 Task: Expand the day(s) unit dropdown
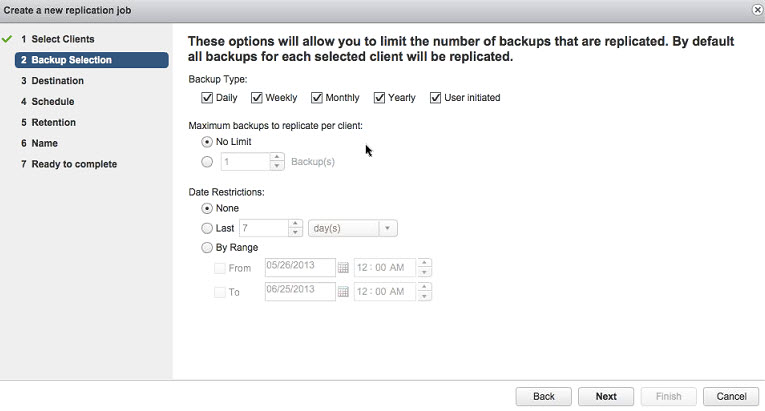tap(353, 228)
